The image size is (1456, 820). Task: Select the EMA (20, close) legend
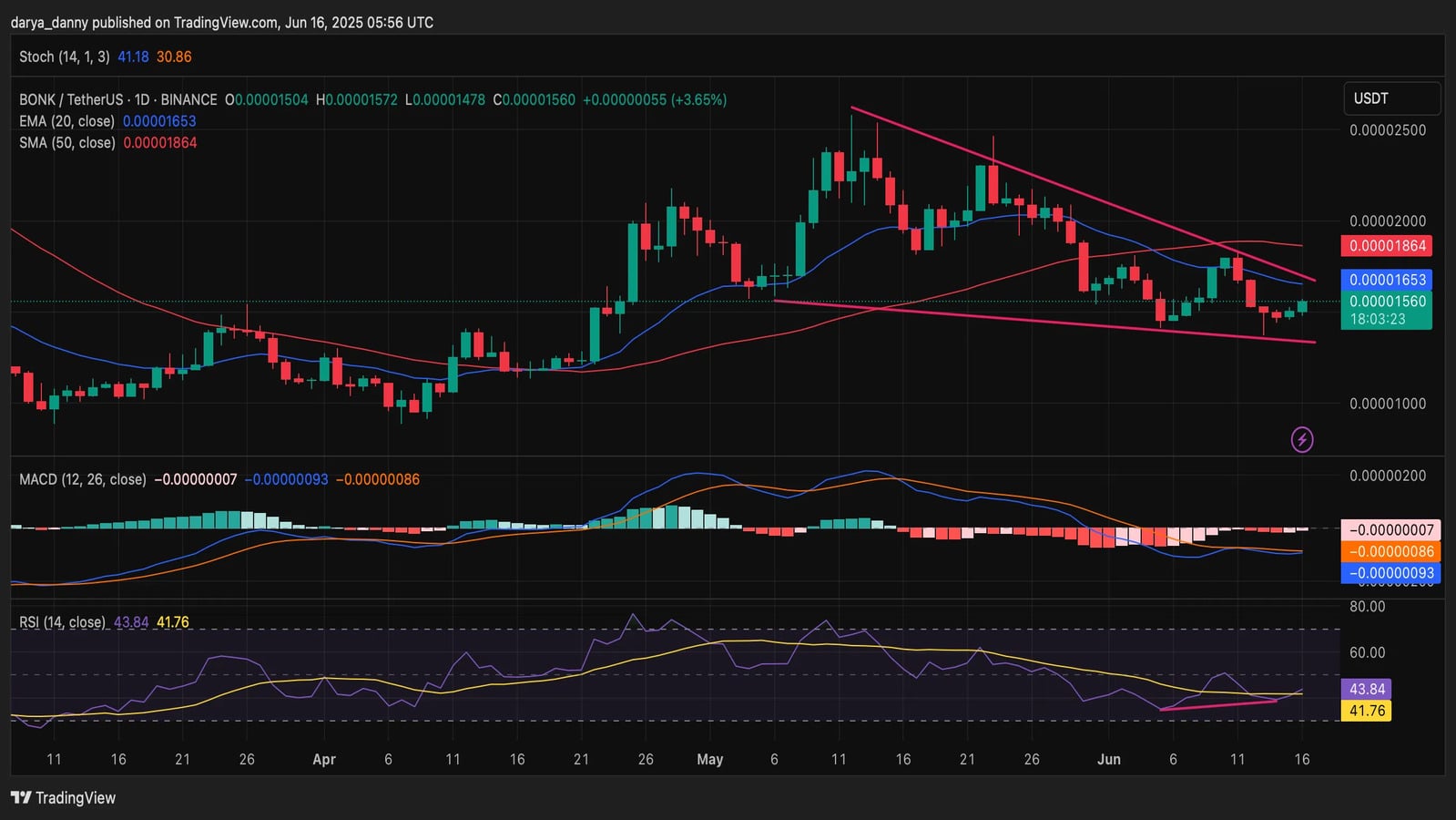[67, 121]
